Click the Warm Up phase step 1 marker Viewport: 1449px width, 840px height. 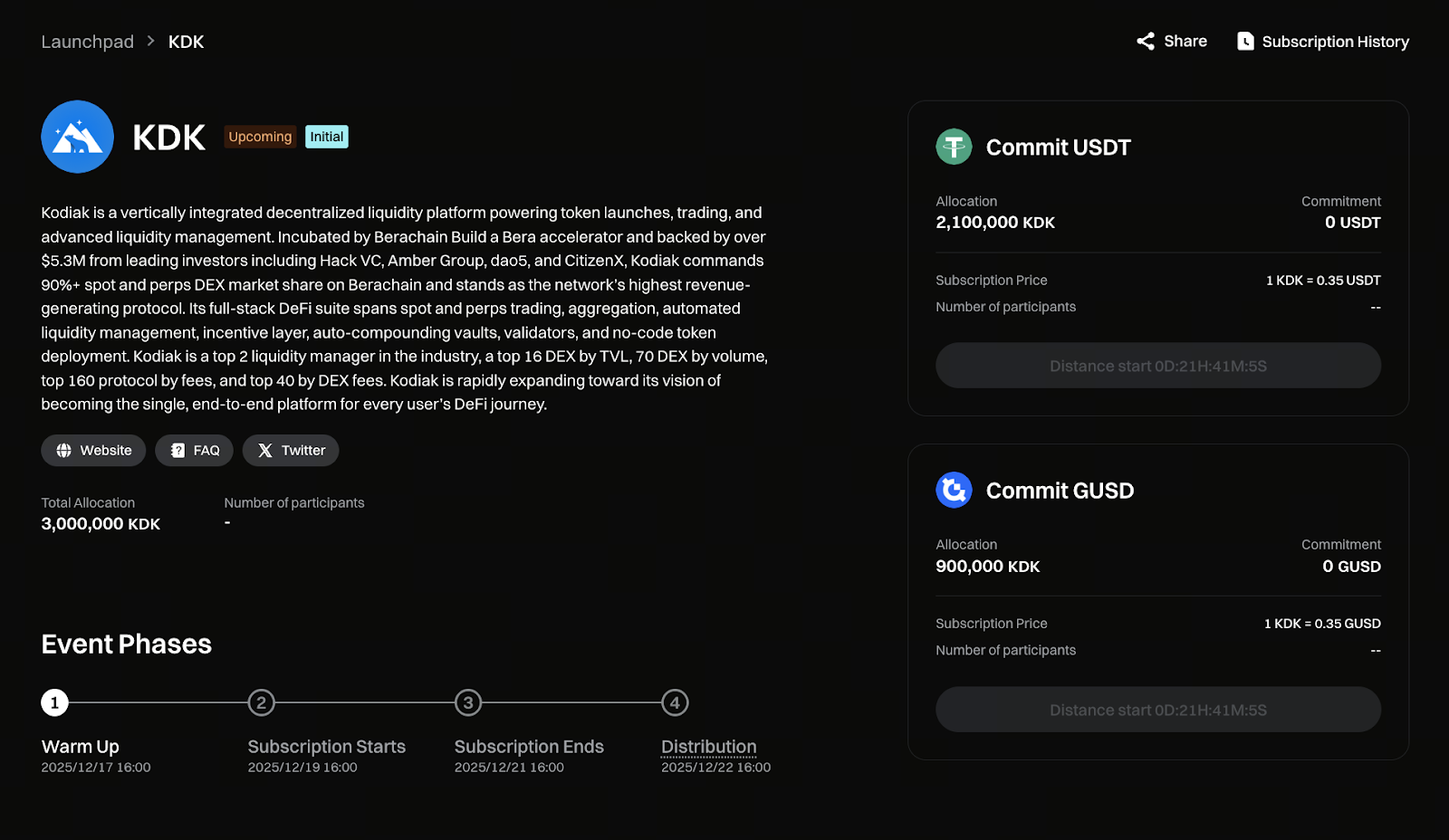(x=54, y=702)
